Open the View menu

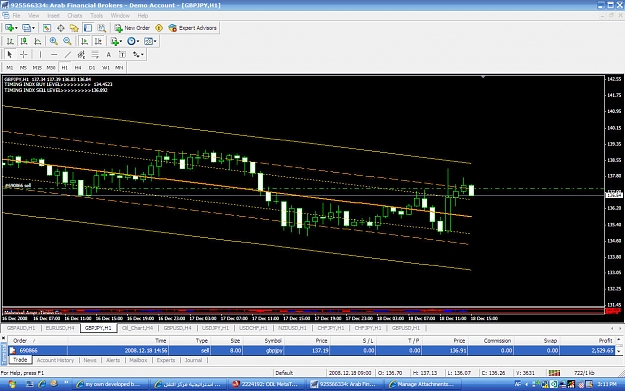click(33, 16)
